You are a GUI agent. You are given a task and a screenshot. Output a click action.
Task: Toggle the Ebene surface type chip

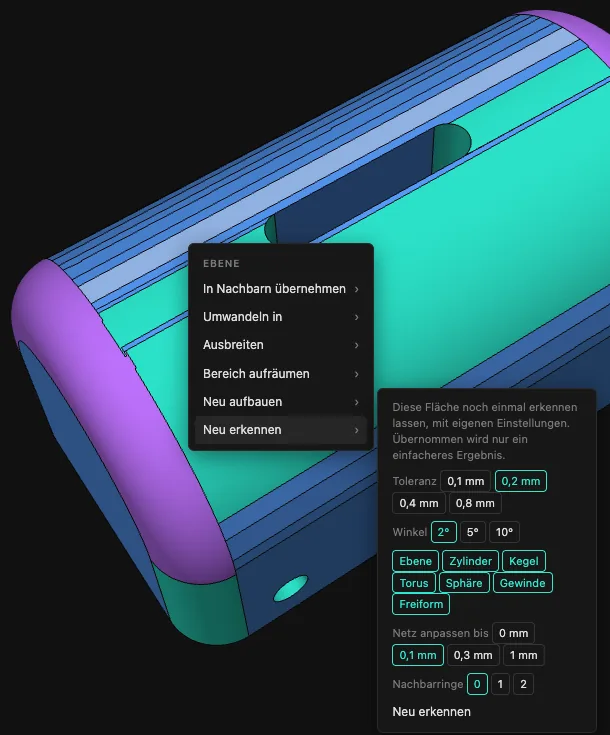415,561
